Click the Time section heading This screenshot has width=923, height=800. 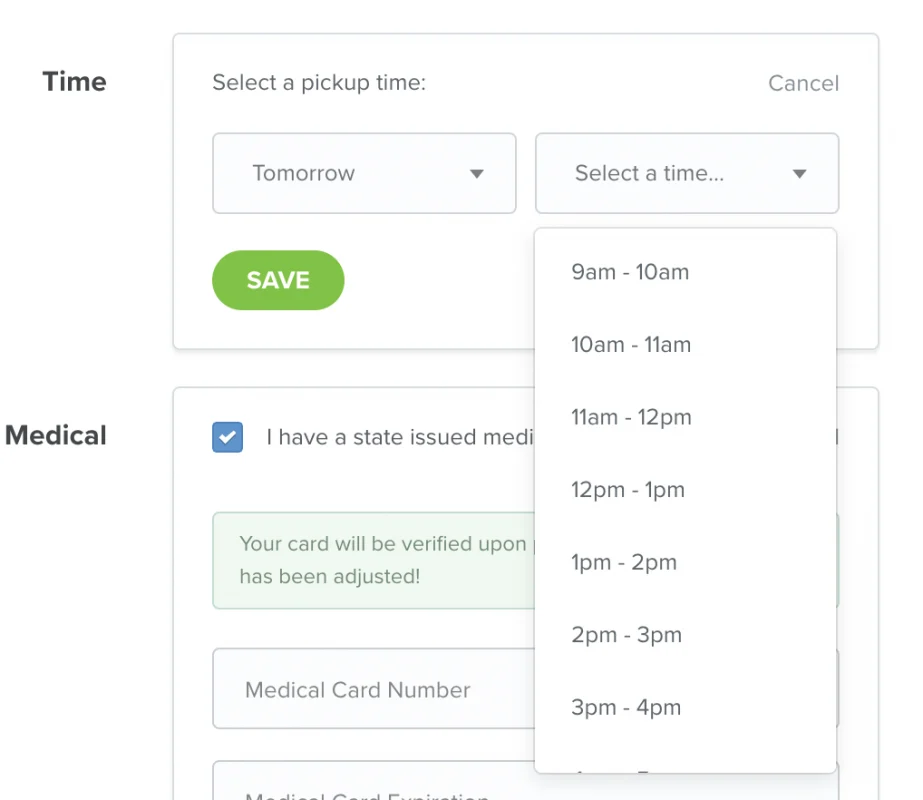[74, 82]
